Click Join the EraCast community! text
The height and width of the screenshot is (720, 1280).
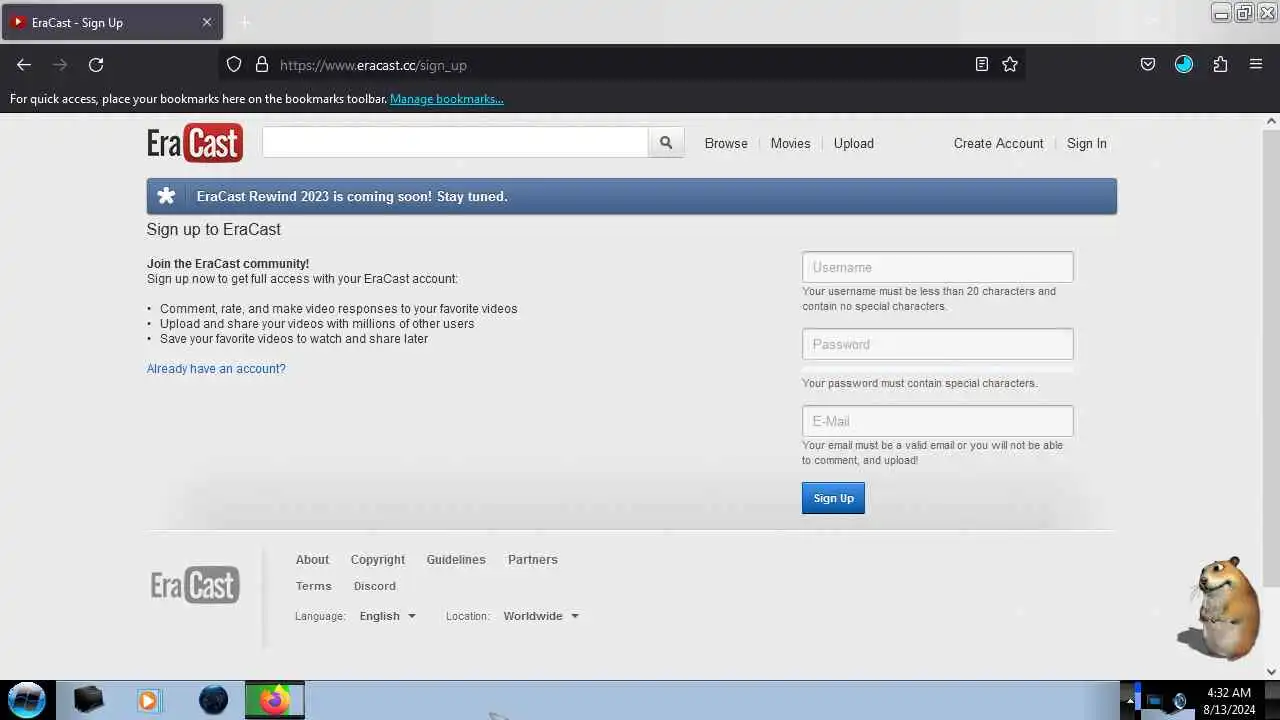click(x=228, y=264)
